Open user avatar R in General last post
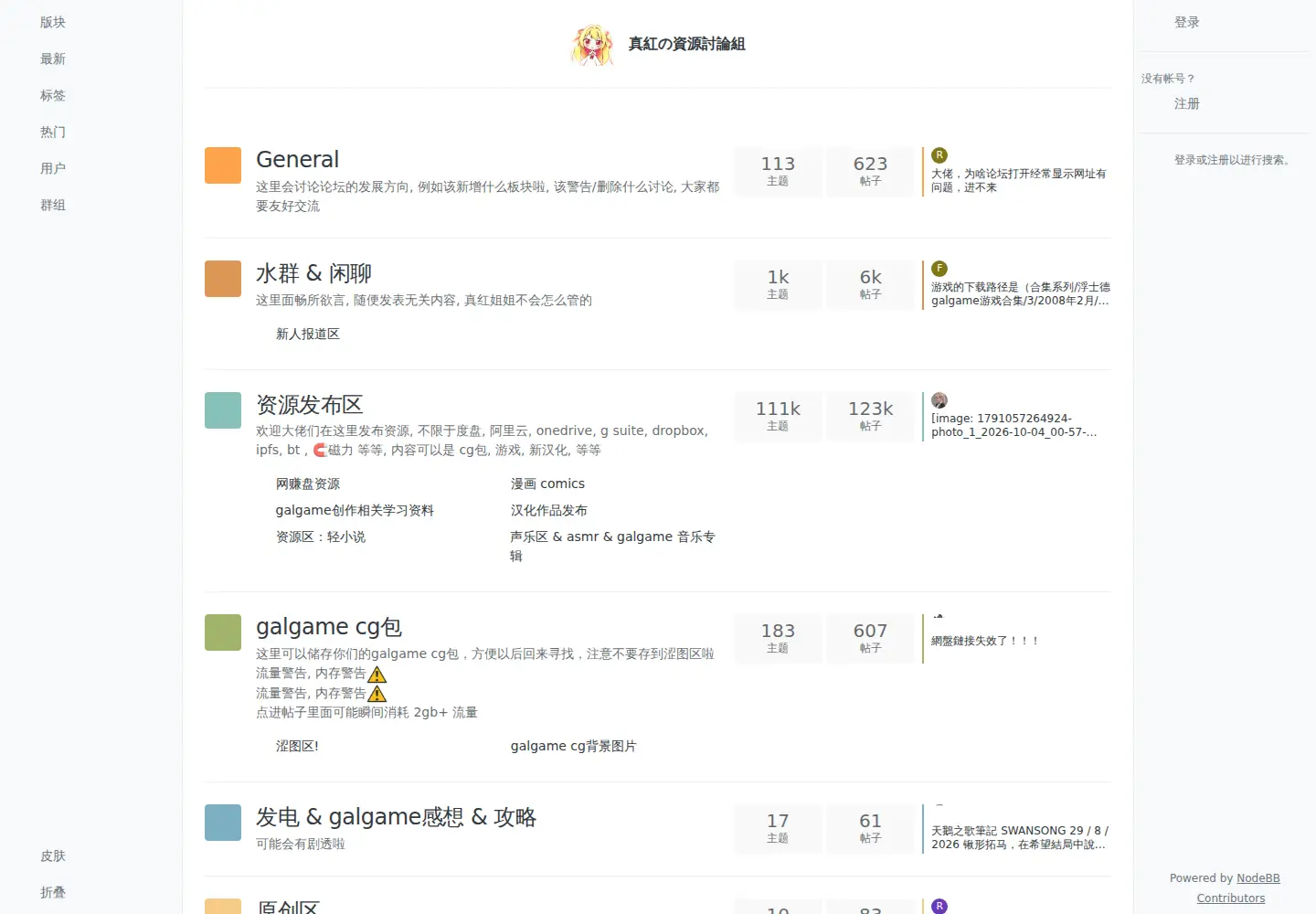The height and width of the screenshot is (914, 1316). (939, 155)
